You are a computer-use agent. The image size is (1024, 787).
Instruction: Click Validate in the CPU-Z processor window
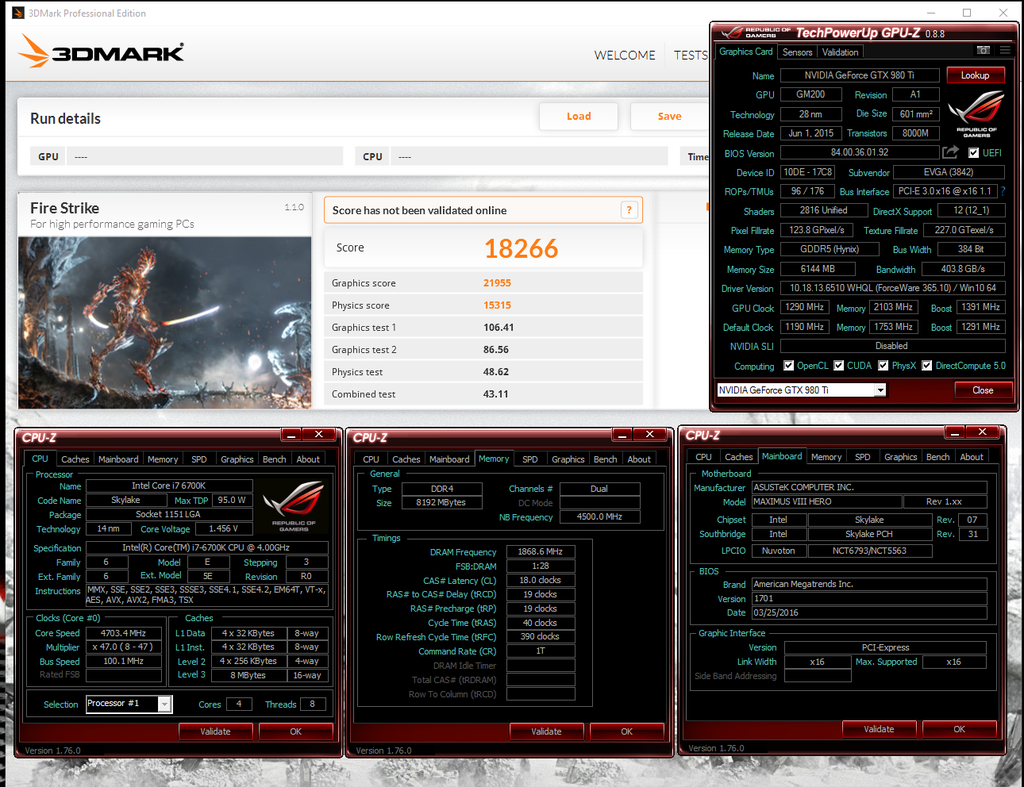click(x=216, y=731)
